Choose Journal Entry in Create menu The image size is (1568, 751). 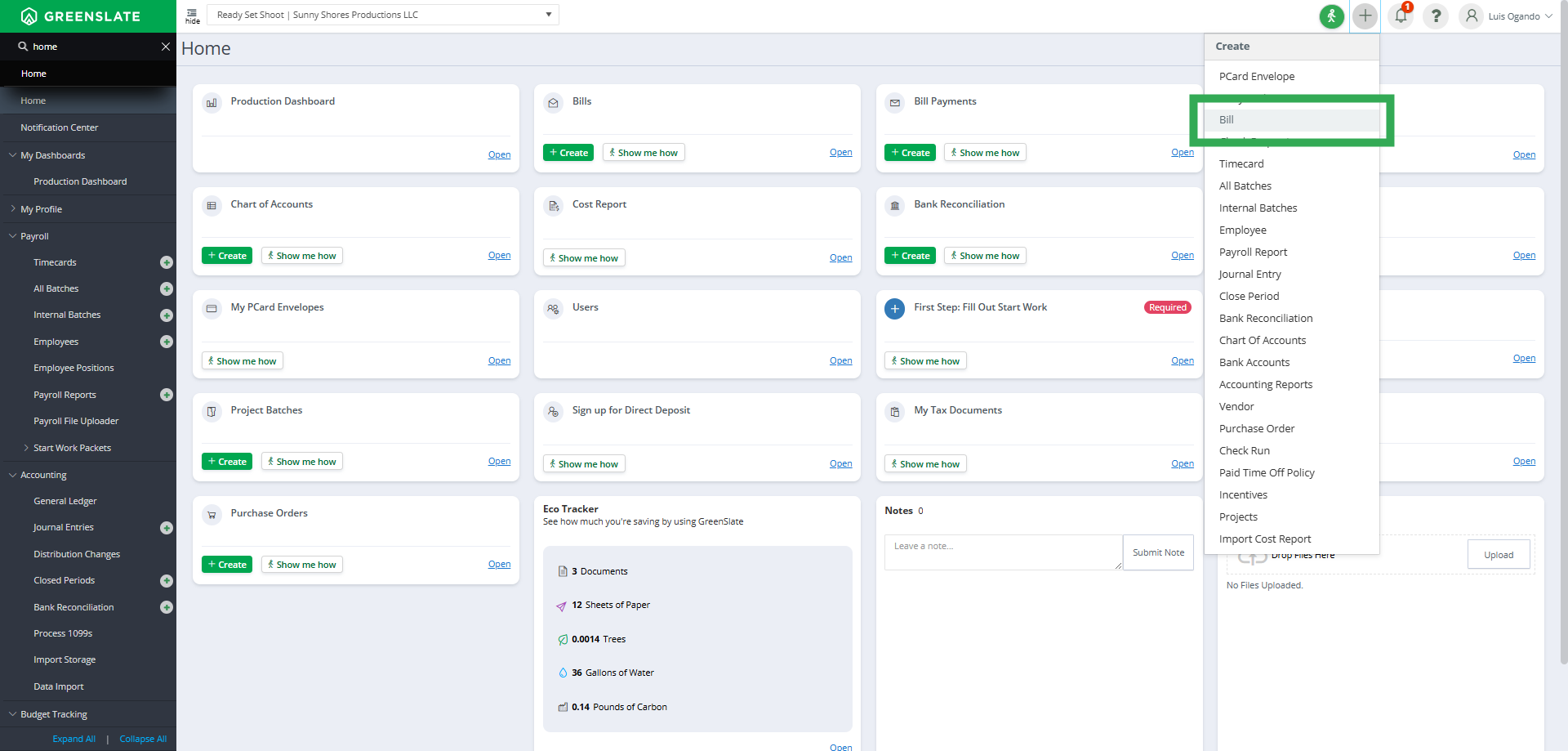(x=1249, y=275)
